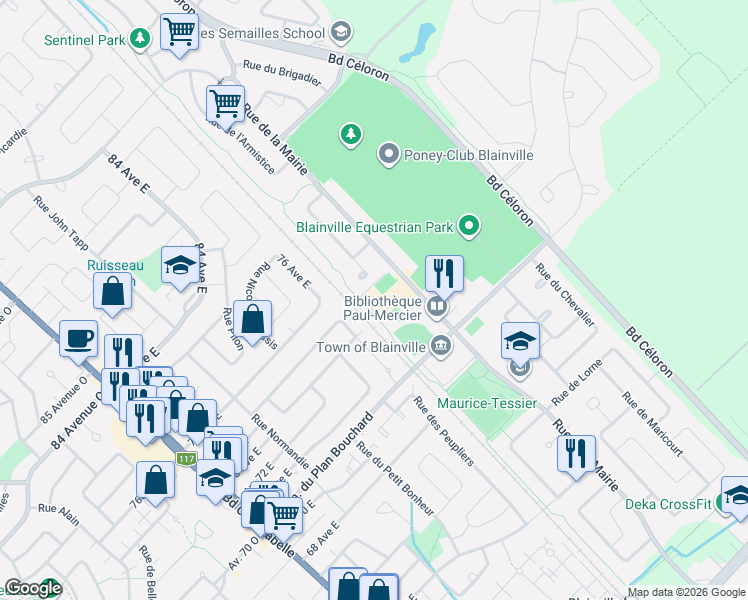Click the Rue des Peupliers street label
748x600 pixels.
click(x=444, y=431)
